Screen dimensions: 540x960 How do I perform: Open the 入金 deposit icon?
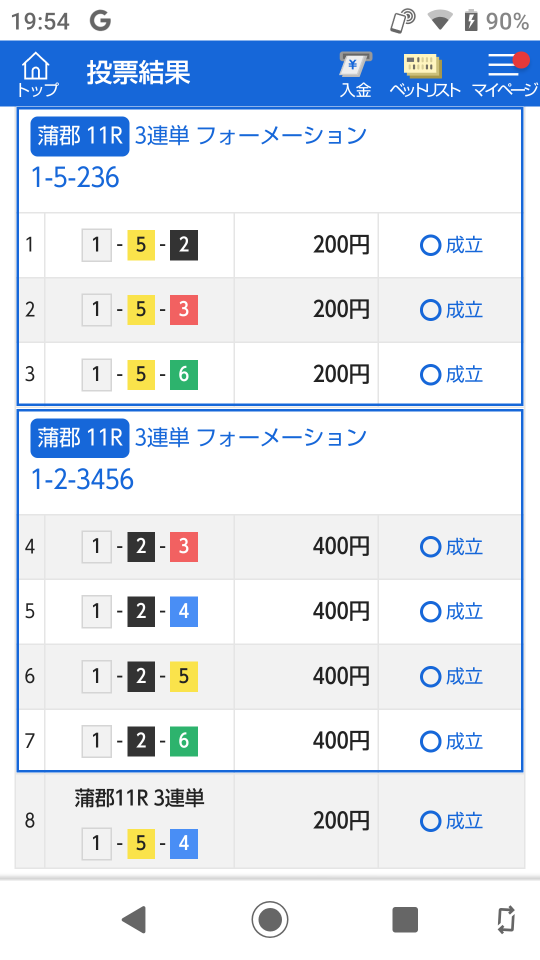coord(355,74)
